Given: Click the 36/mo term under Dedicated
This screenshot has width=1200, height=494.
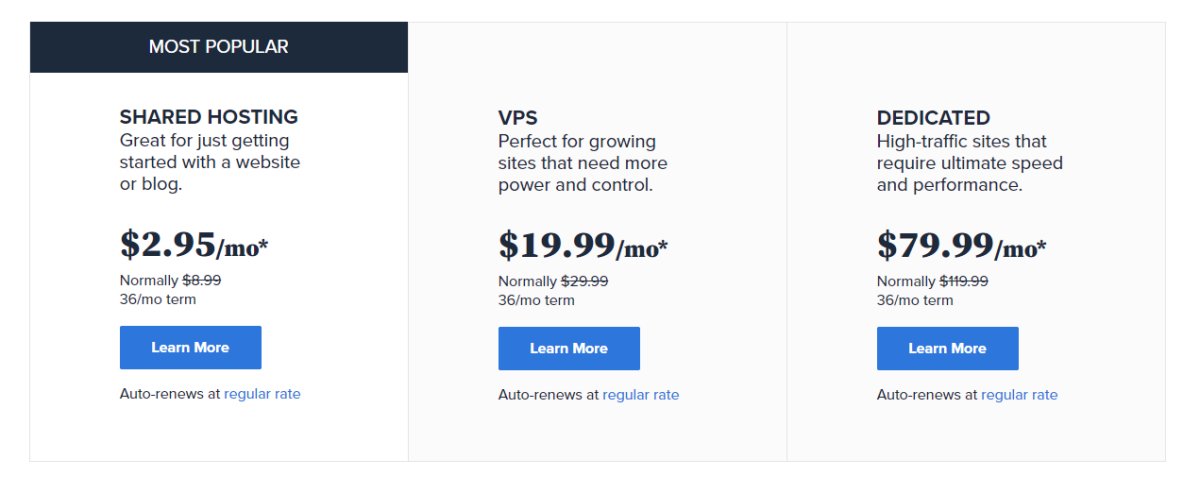Looking at the screenshot, I should [x=915, y=300].
